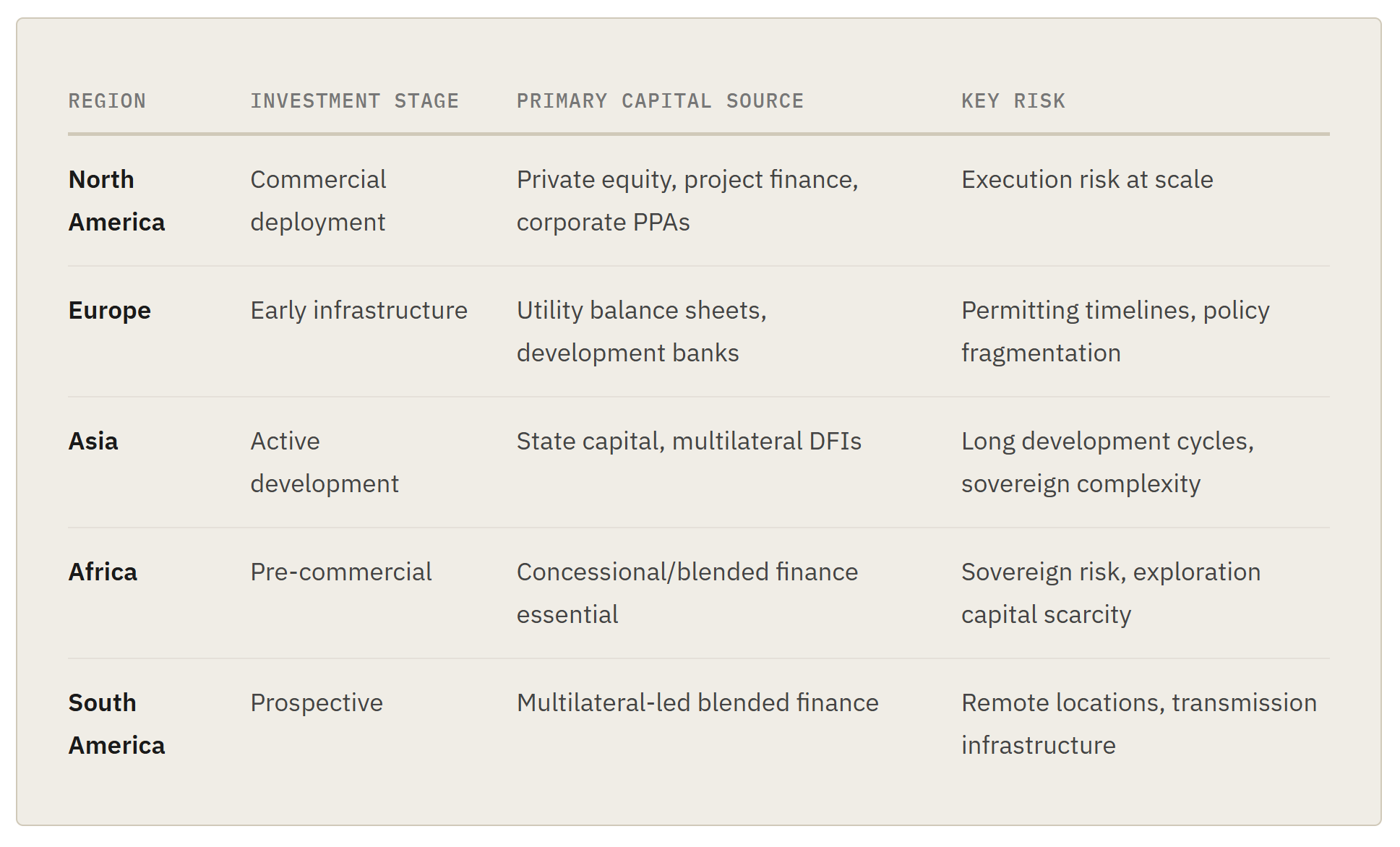Image resolution: width=1400 pixels, height=847 pixels.
Task: Click the Utility balance sheets cell
Action: pos(641,331)
